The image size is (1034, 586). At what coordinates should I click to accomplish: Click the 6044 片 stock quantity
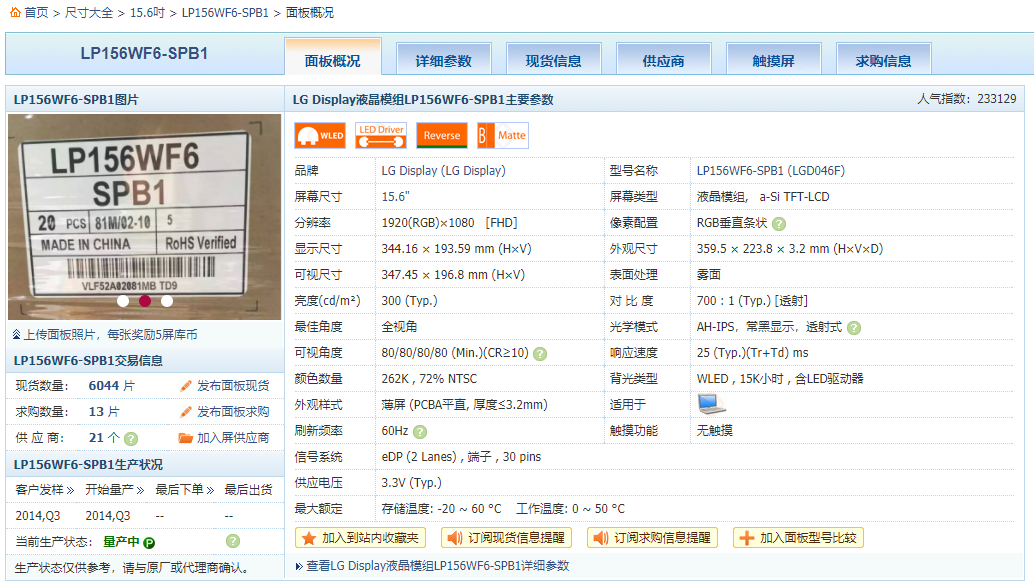111,386
